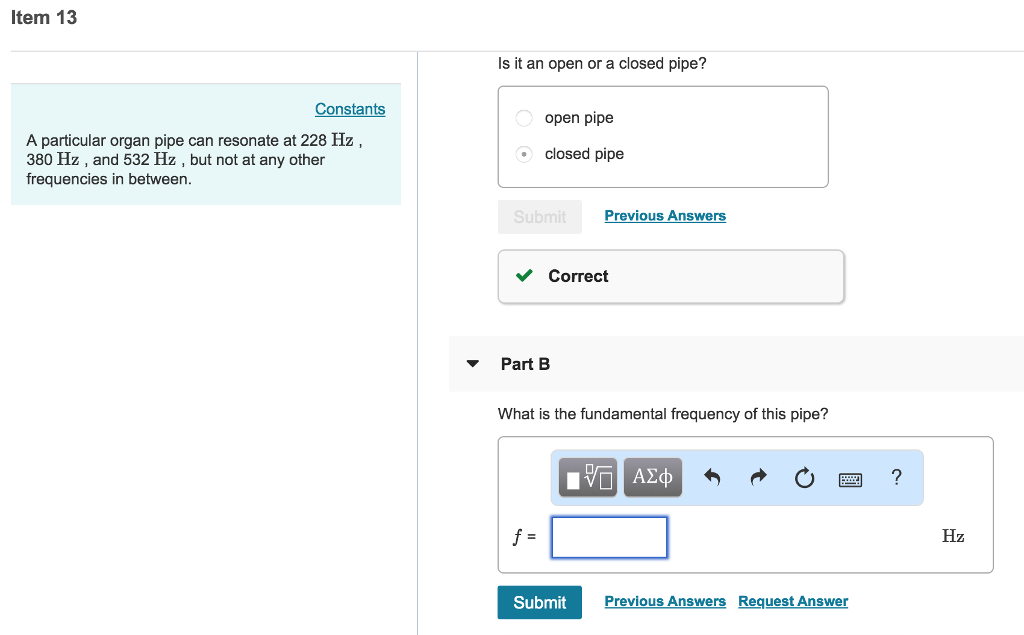Open the math templates palette
The height and width of the screenshot is (635, 1024).
(586, 477)
